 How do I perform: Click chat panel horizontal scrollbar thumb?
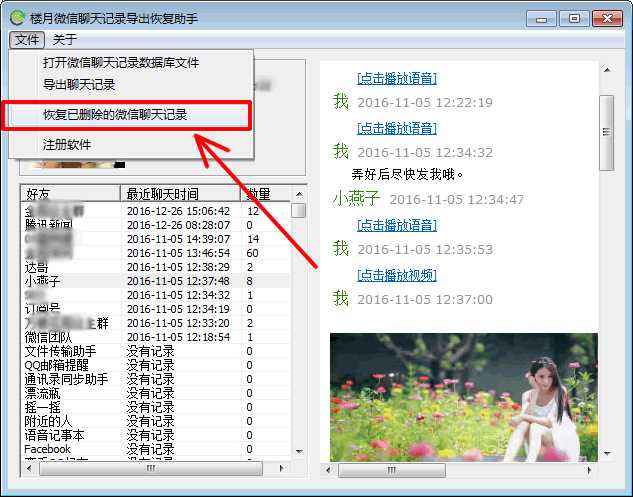(x=392, y=470)
